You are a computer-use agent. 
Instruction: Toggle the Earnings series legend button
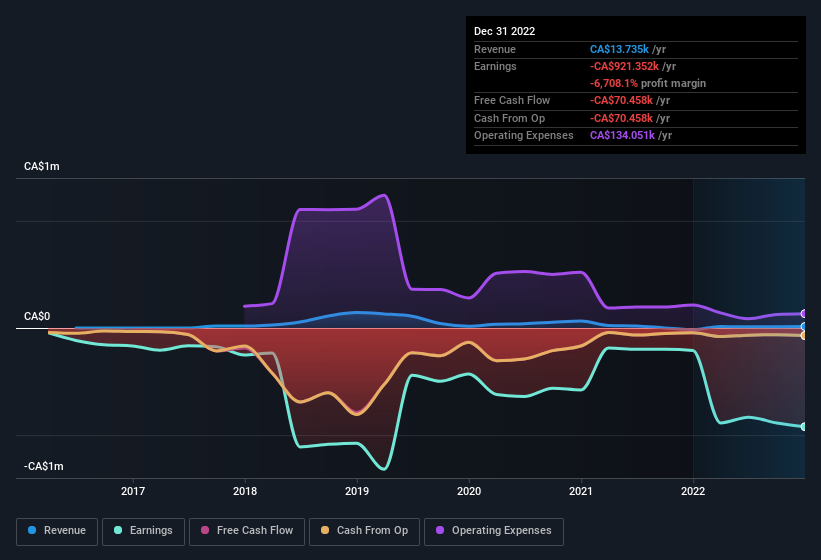143,531
